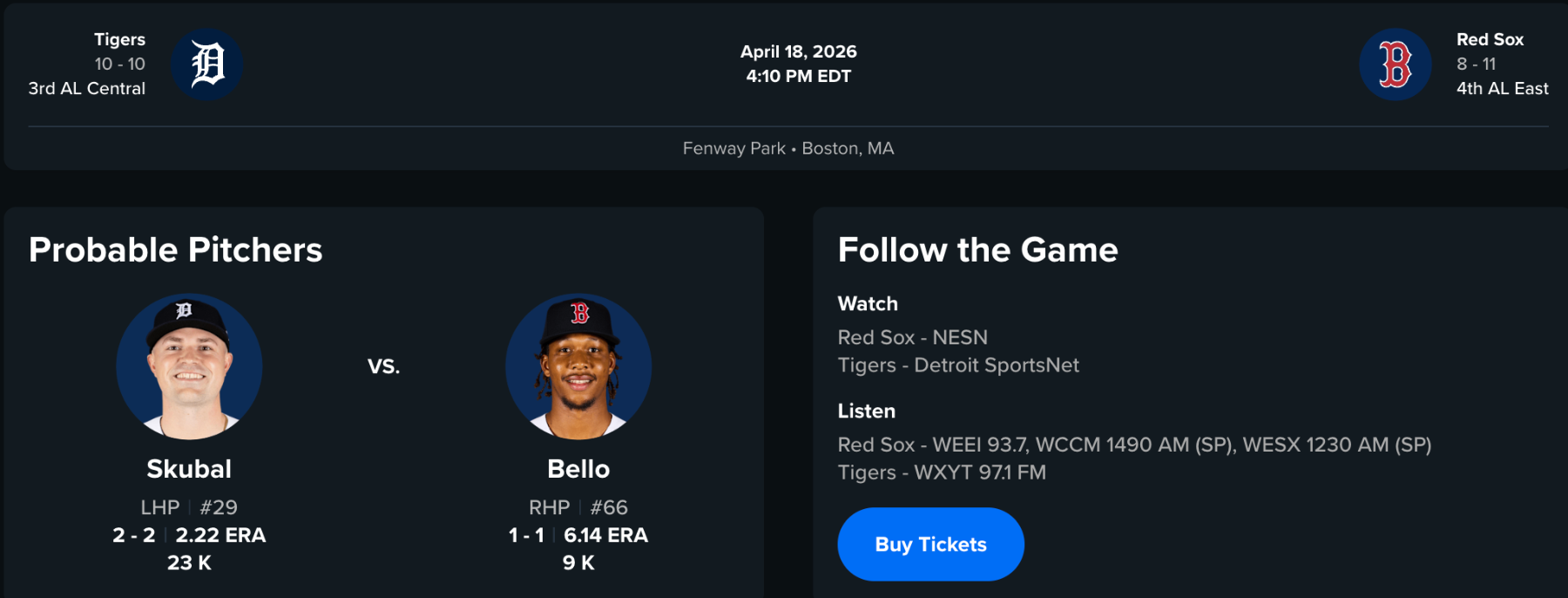
Task: Select the Tigers WXYT 97.1 FM listing
Action: pyautogui.click(x=941, y=472)
